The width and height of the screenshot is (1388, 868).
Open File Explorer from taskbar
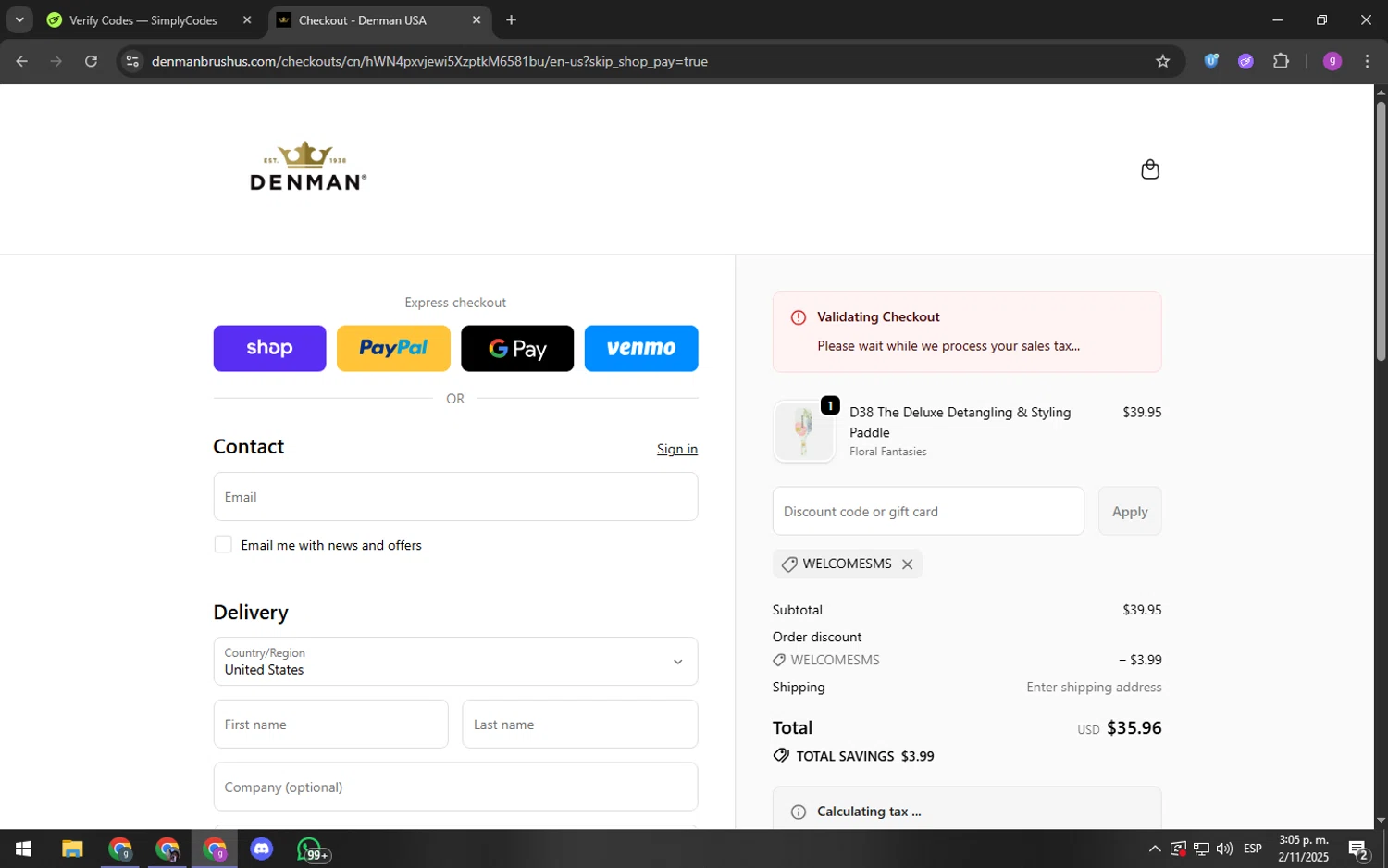tap(72, 849)
